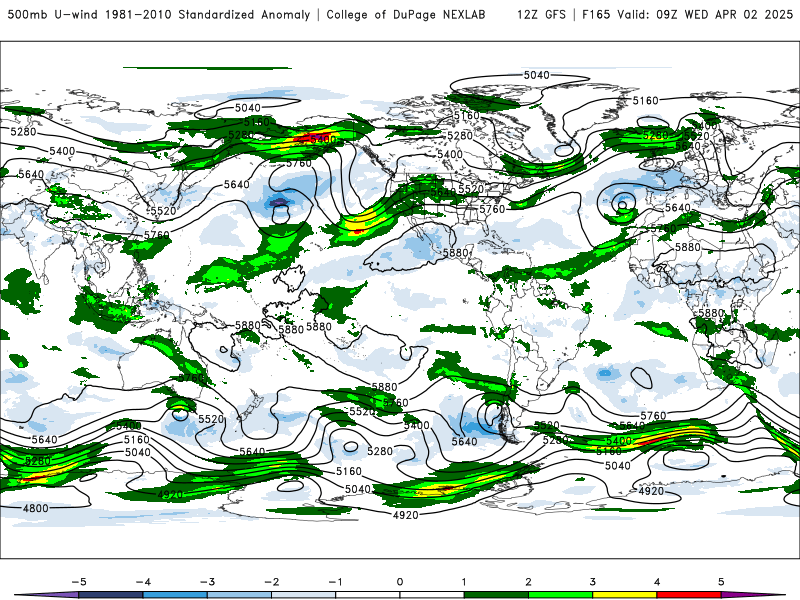The width and height of the screenshot is (800, 600).
Task: Click the "-2" colorbar tick label
Action: click(271, 582)
